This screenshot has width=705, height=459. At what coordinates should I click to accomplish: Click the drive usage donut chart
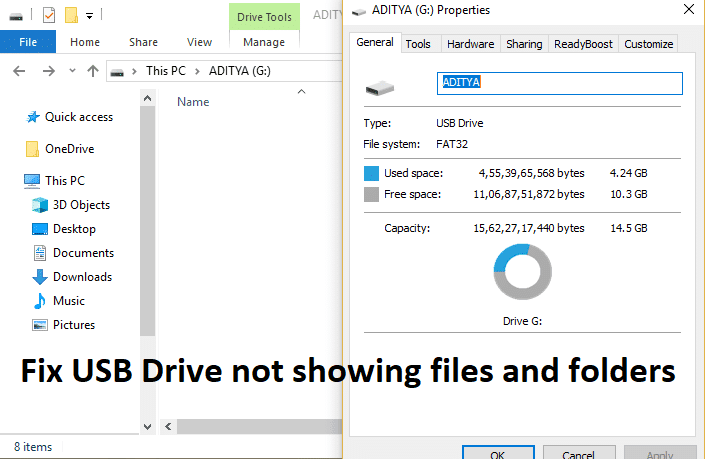coord(522,272)
